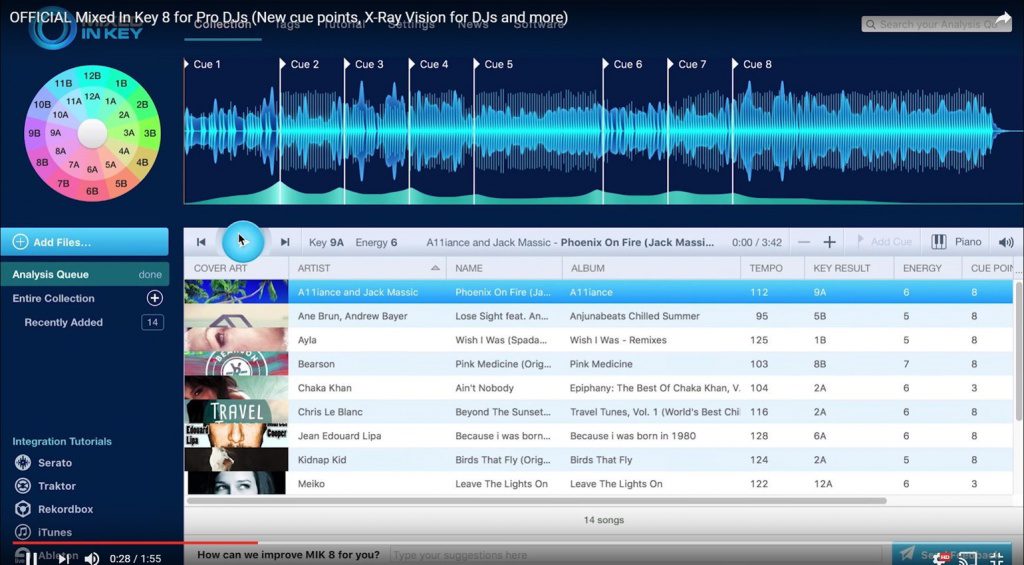Screen dimensions: 1024x565
Task: Select the 8B segment on Camelot wheel
Action: [x=42, y=161]
